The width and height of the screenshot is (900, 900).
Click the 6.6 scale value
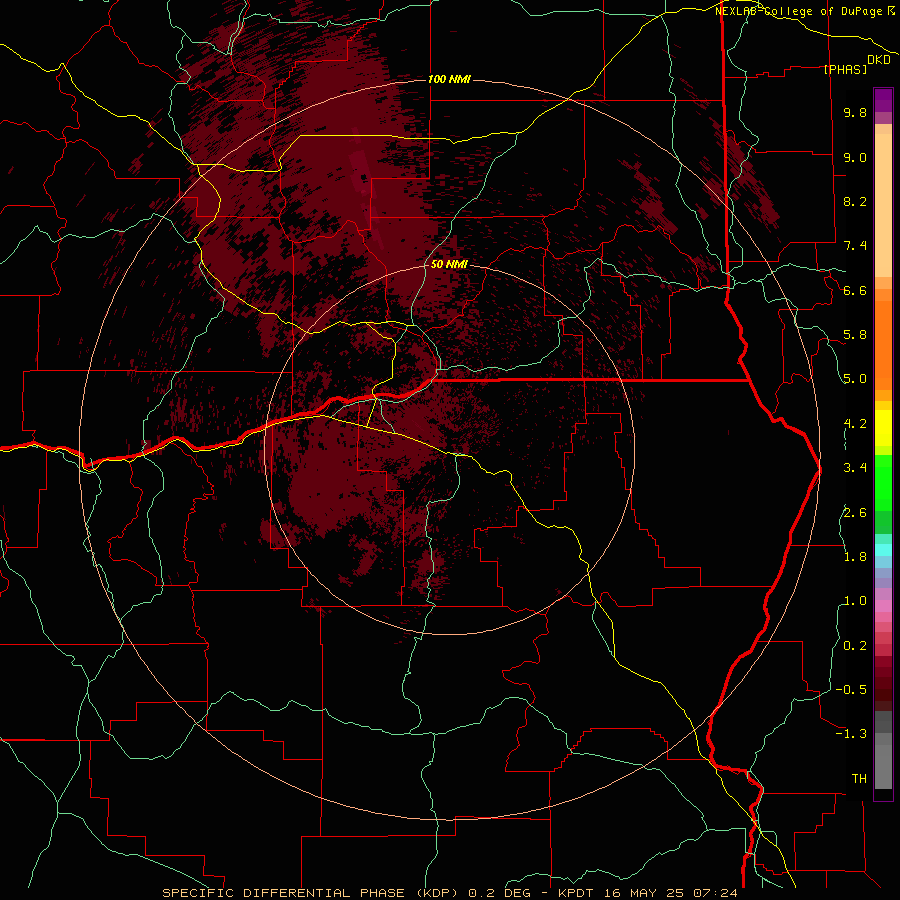point(855,290)
